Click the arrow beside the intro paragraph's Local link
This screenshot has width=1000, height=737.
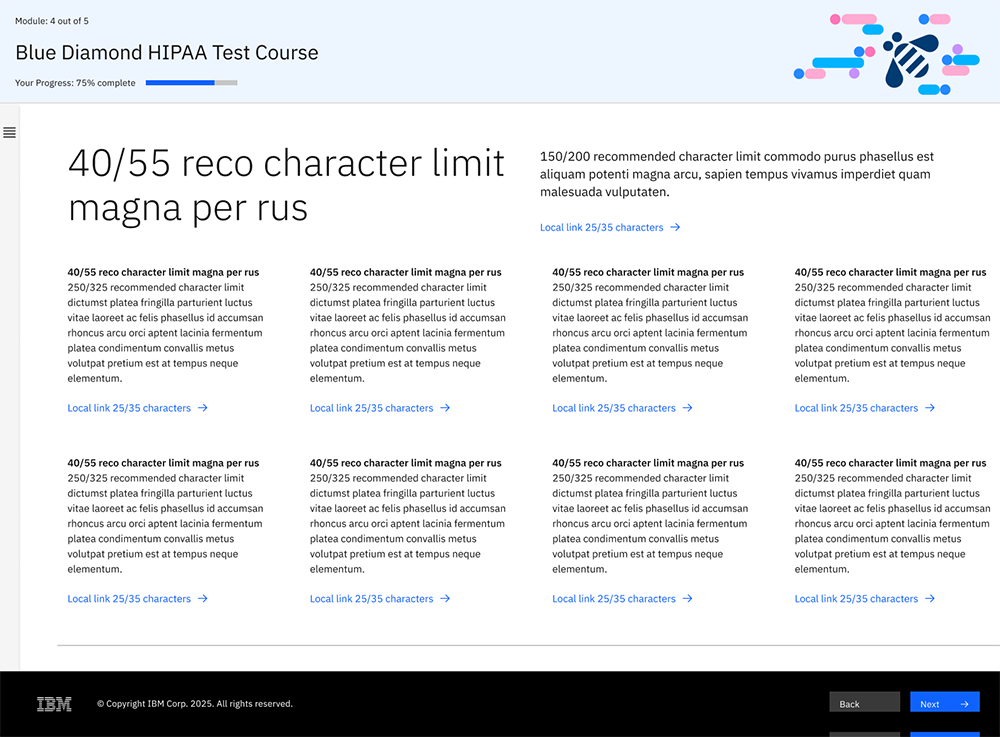coord(675,228)
